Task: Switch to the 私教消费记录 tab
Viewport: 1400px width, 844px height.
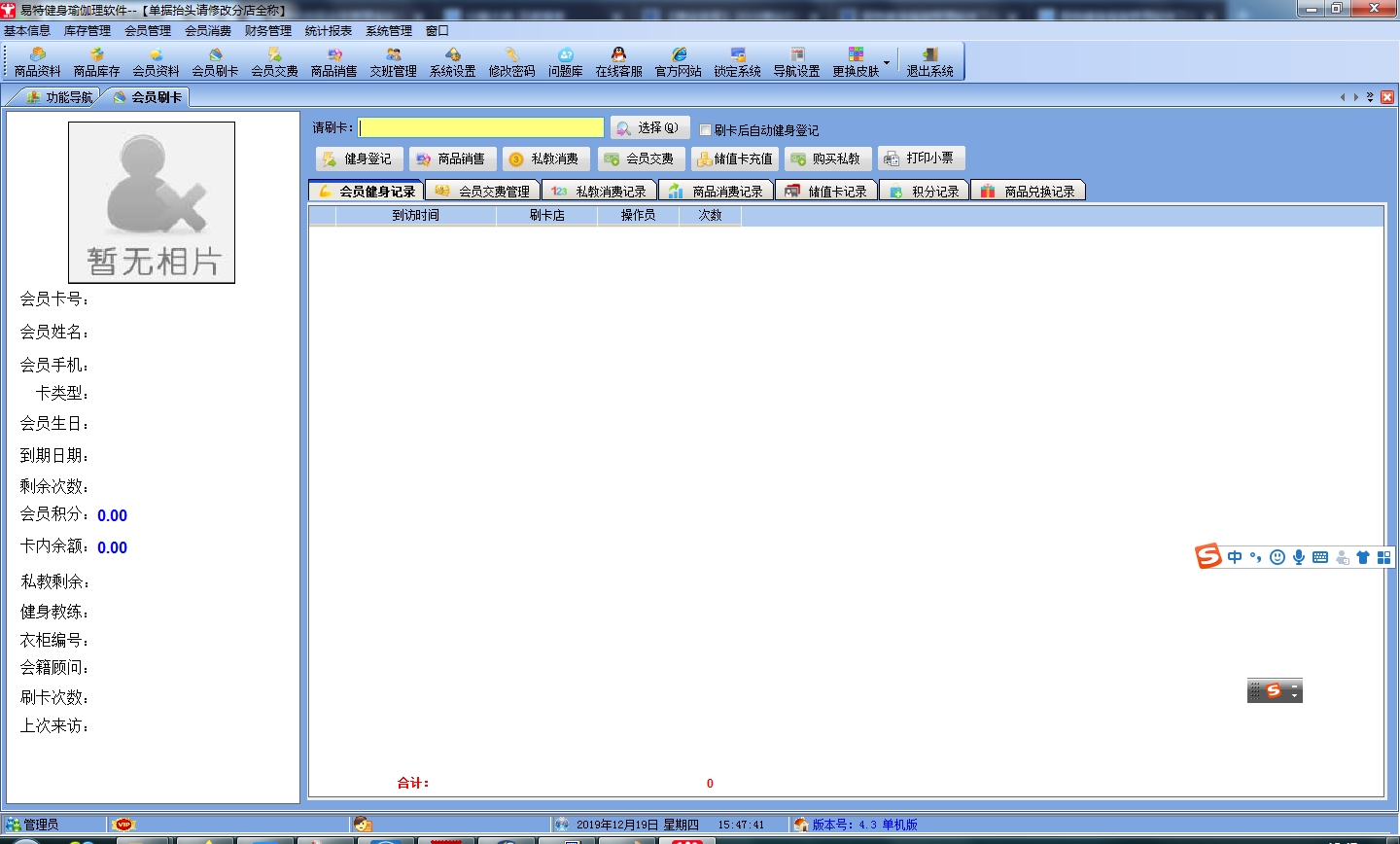Action: coord(600,192)
